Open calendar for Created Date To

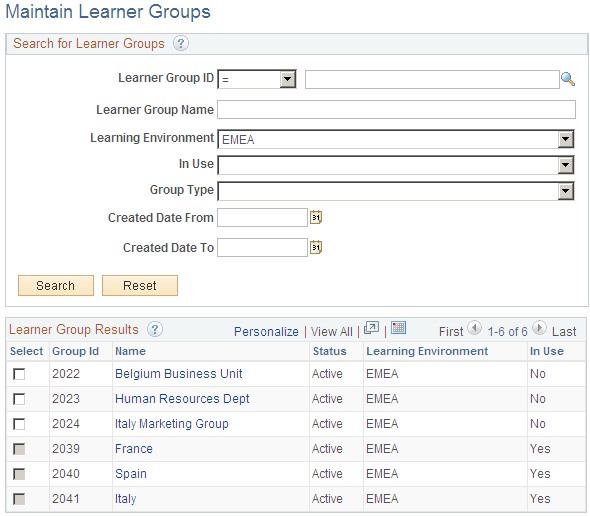point(316,247)
